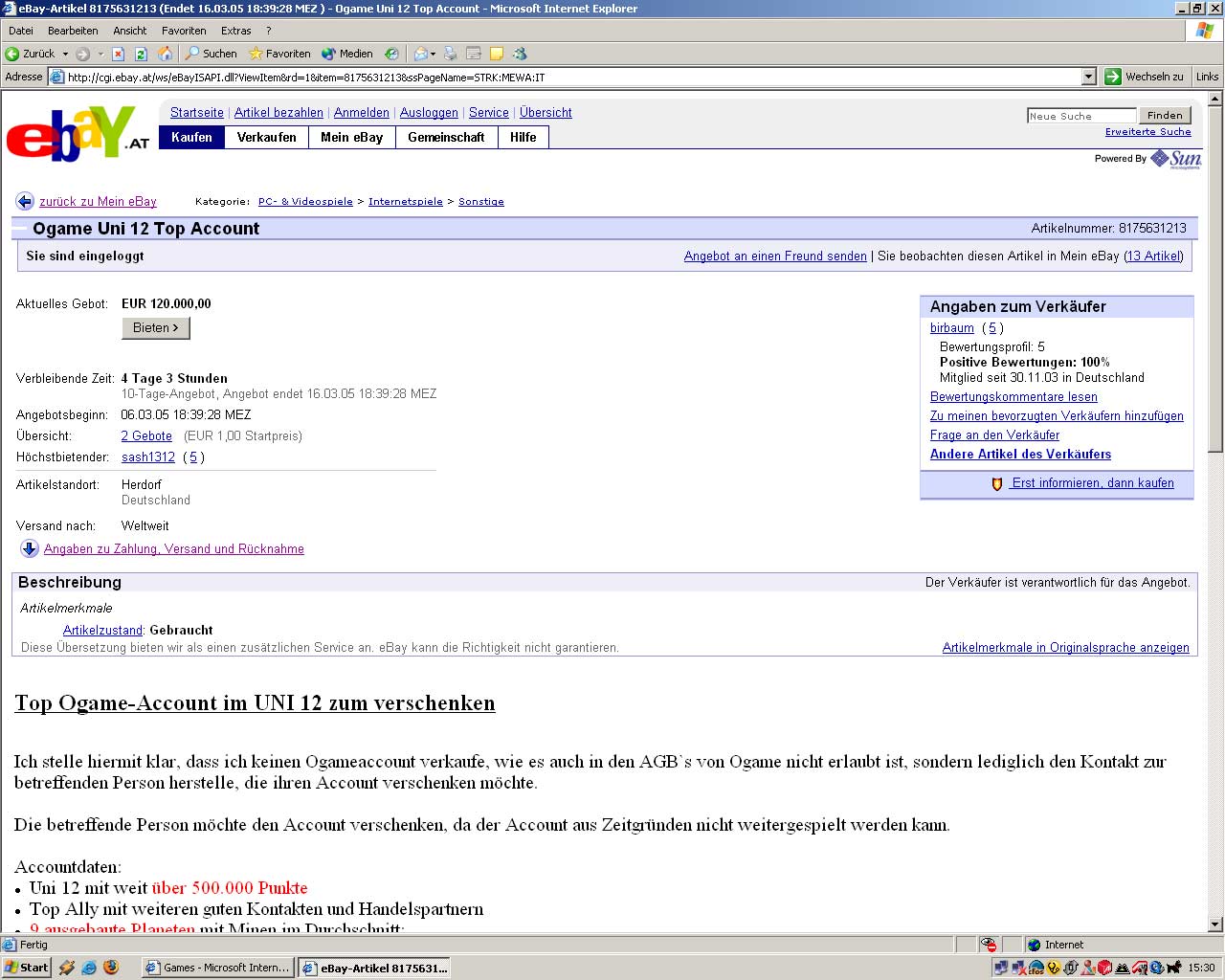Open the Medien toolbar button

click(x=347, y=54)
